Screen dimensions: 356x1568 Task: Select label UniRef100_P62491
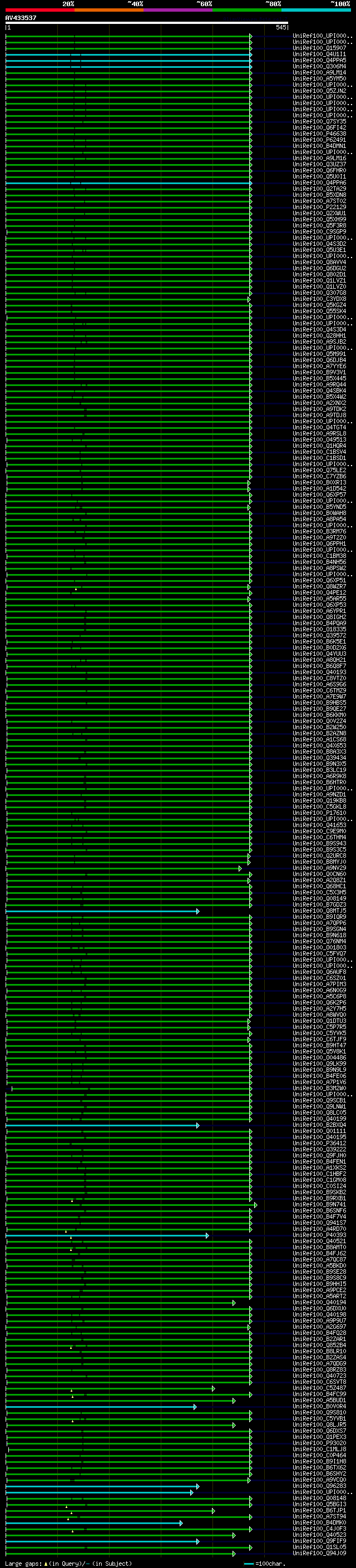coord(319,140)
